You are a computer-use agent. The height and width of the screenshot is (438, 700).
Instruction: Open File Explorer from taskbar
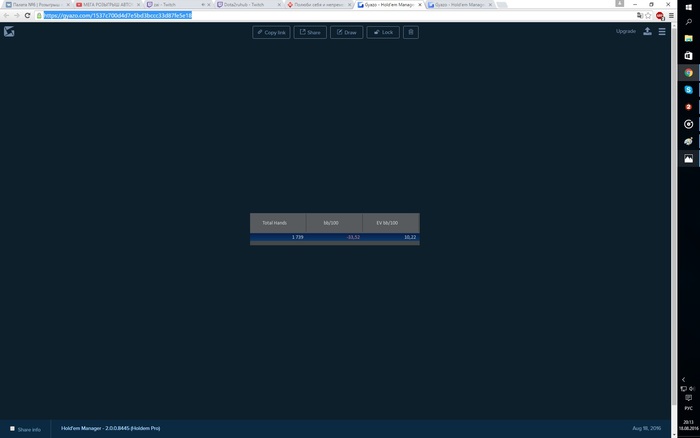click(x=688, y=38)
